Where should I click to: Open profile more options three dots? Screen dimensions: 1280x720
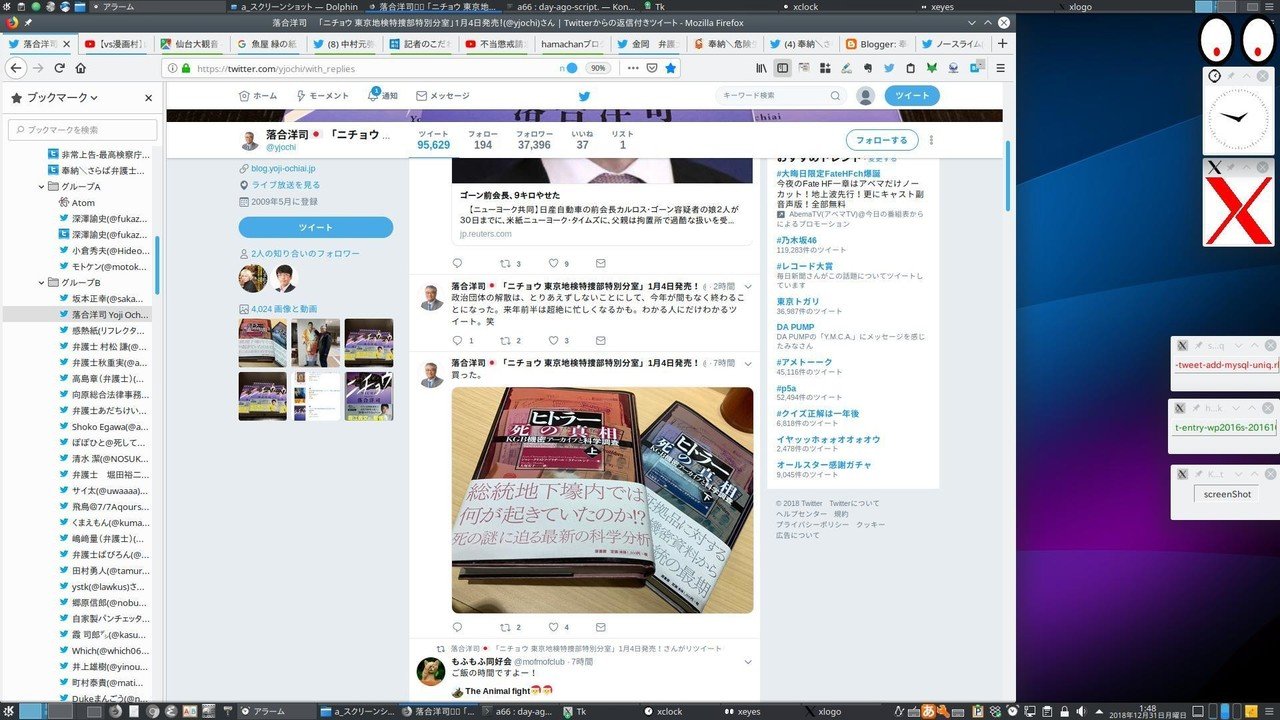click(x=932, y=140)
